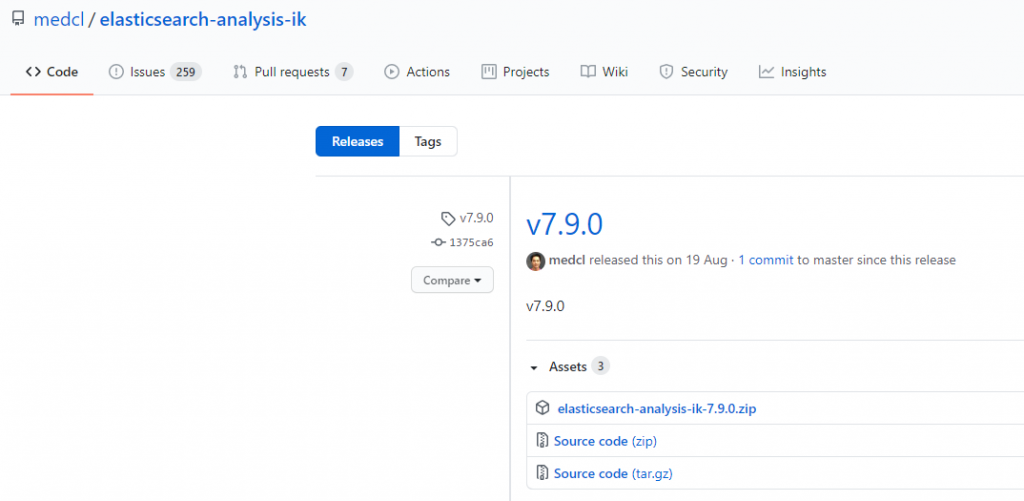Open the v7.9.0 release title
The width and height of the screenshot is (1024, 501).
[564, 225]
